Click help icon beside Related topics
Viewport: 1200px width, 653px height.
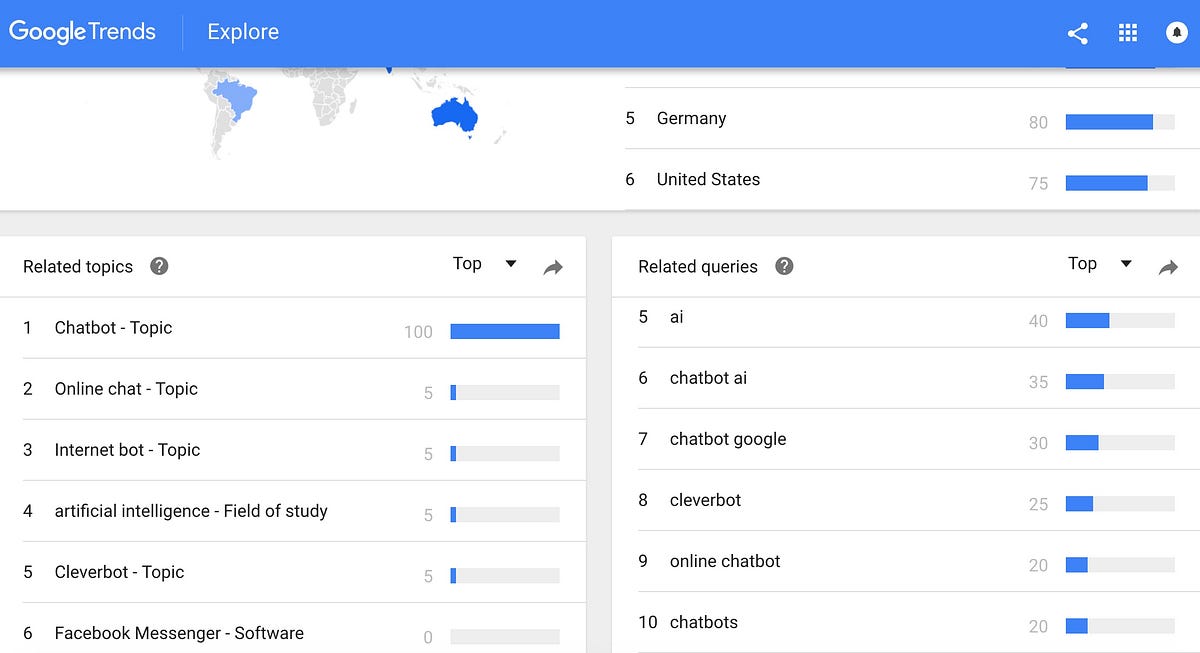159,266
